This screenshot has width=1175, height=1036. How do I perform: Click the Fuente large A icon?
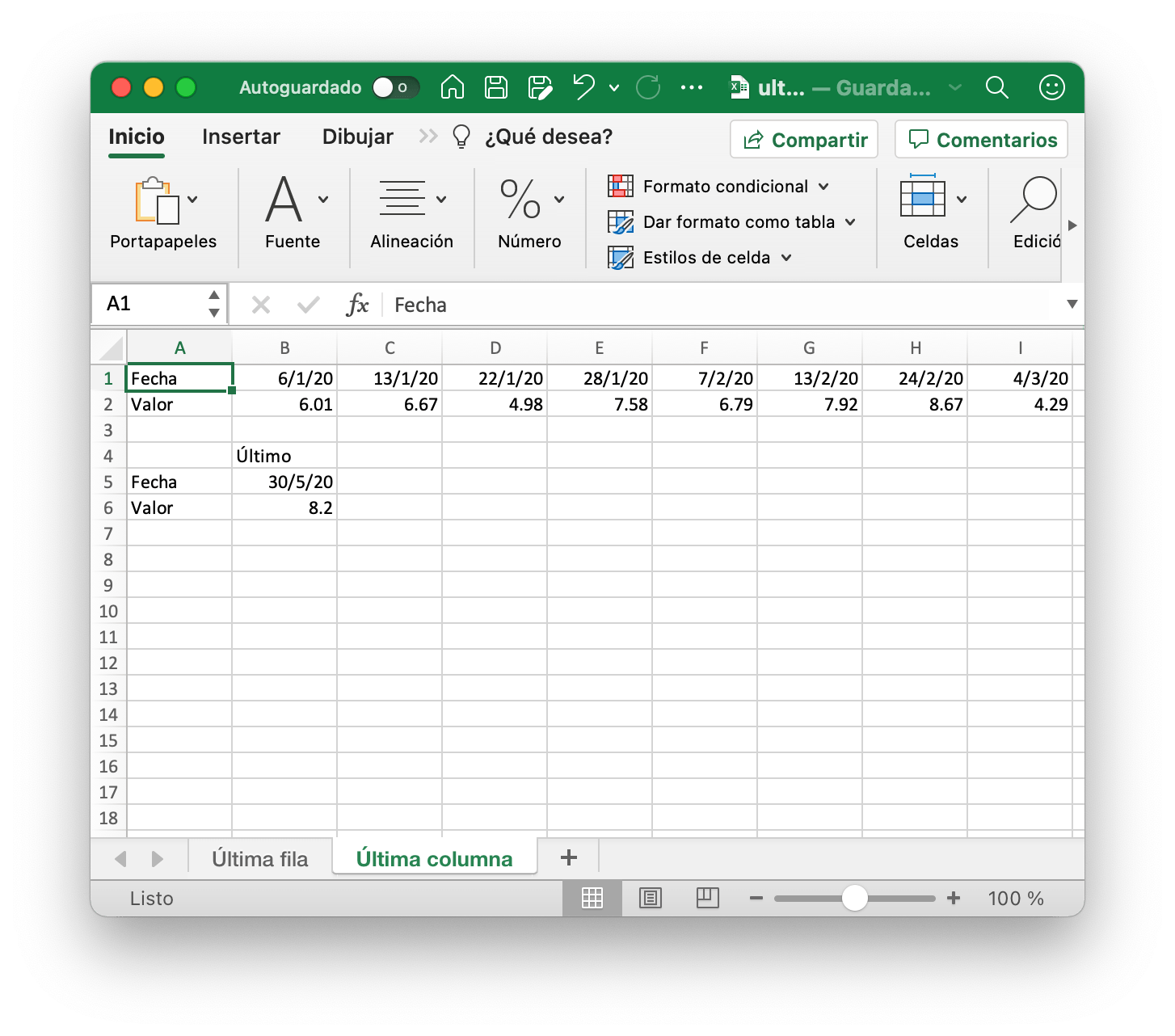tap(284, 199)
